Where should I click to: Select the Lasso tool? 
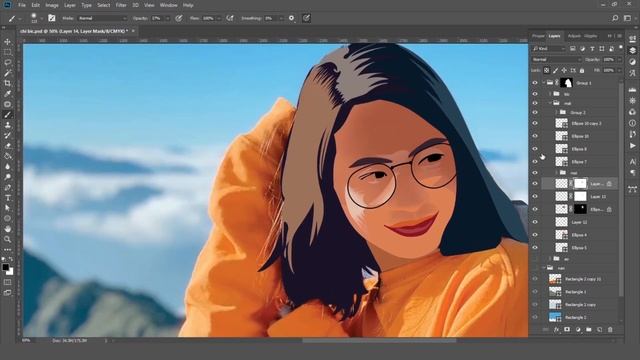pos(7,62)
